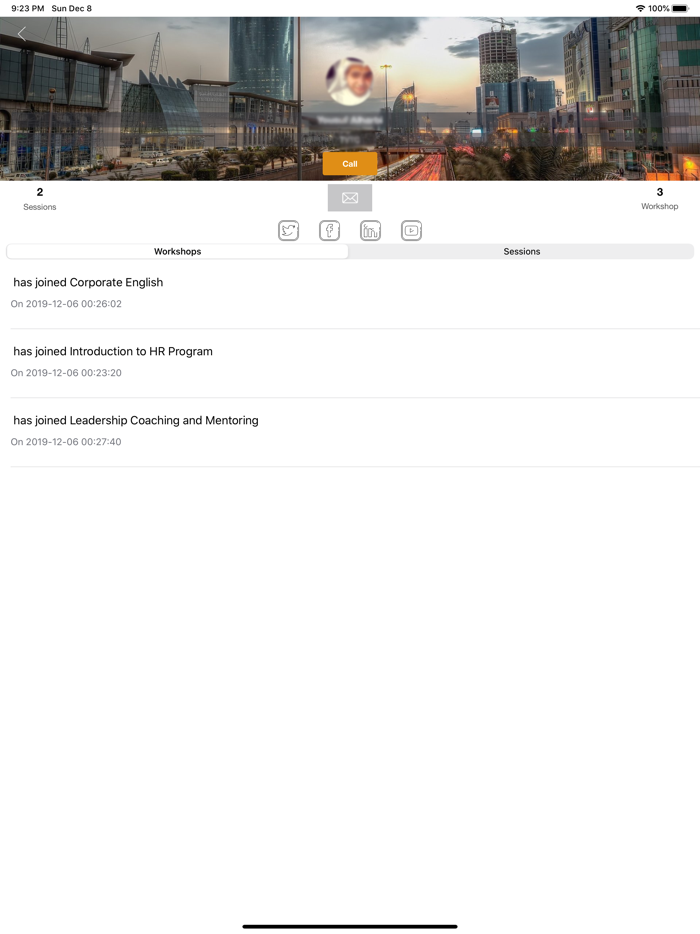Tap the Wi-Fi status icon

click(x=640, y=8)
